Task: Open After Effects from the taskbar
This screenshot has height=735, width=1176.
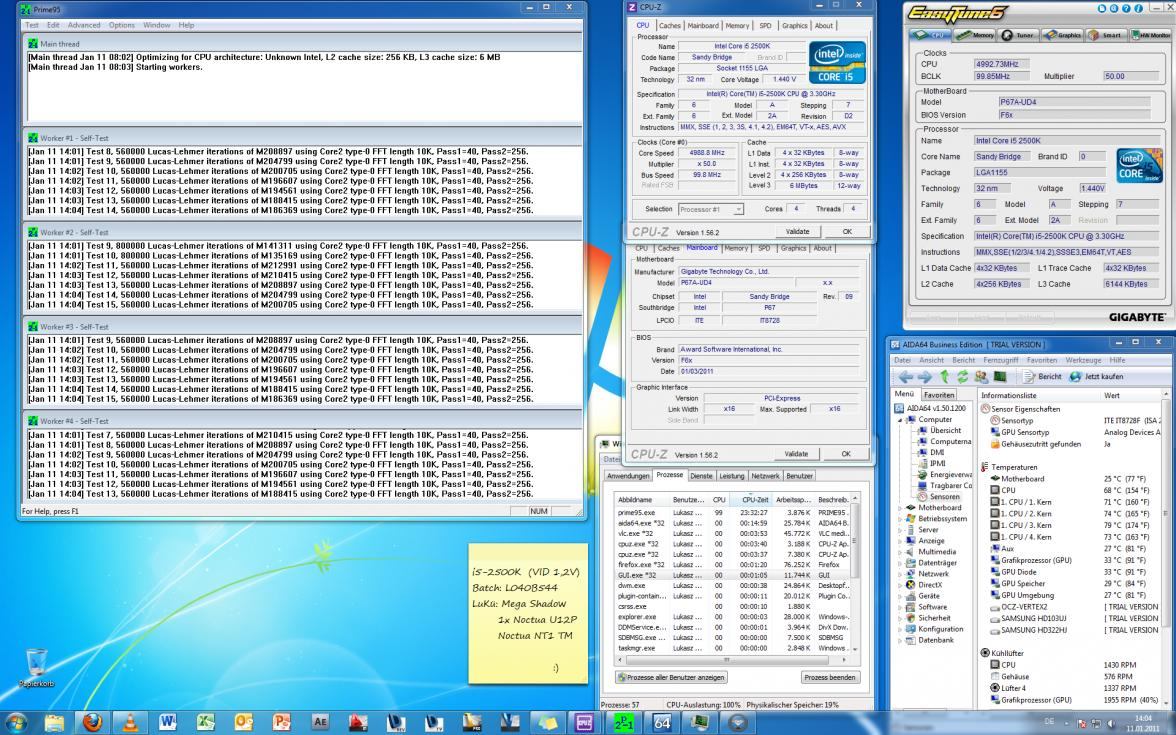Action: tap(320, 722)
